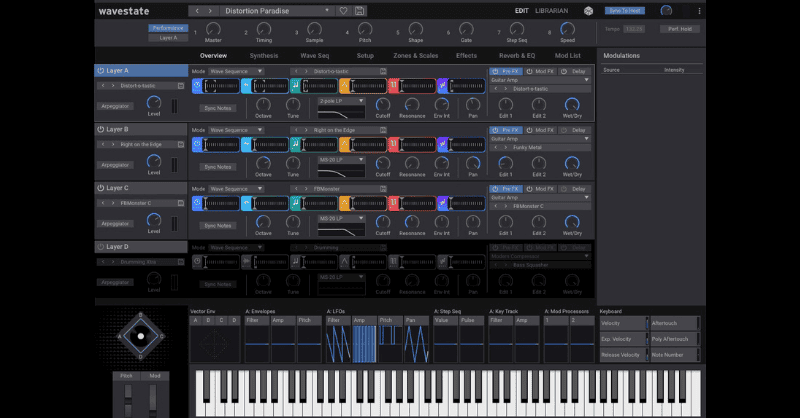Open the Effects tab
The width and height of the screenshot is (800, 418).
(x=466, y=56)
